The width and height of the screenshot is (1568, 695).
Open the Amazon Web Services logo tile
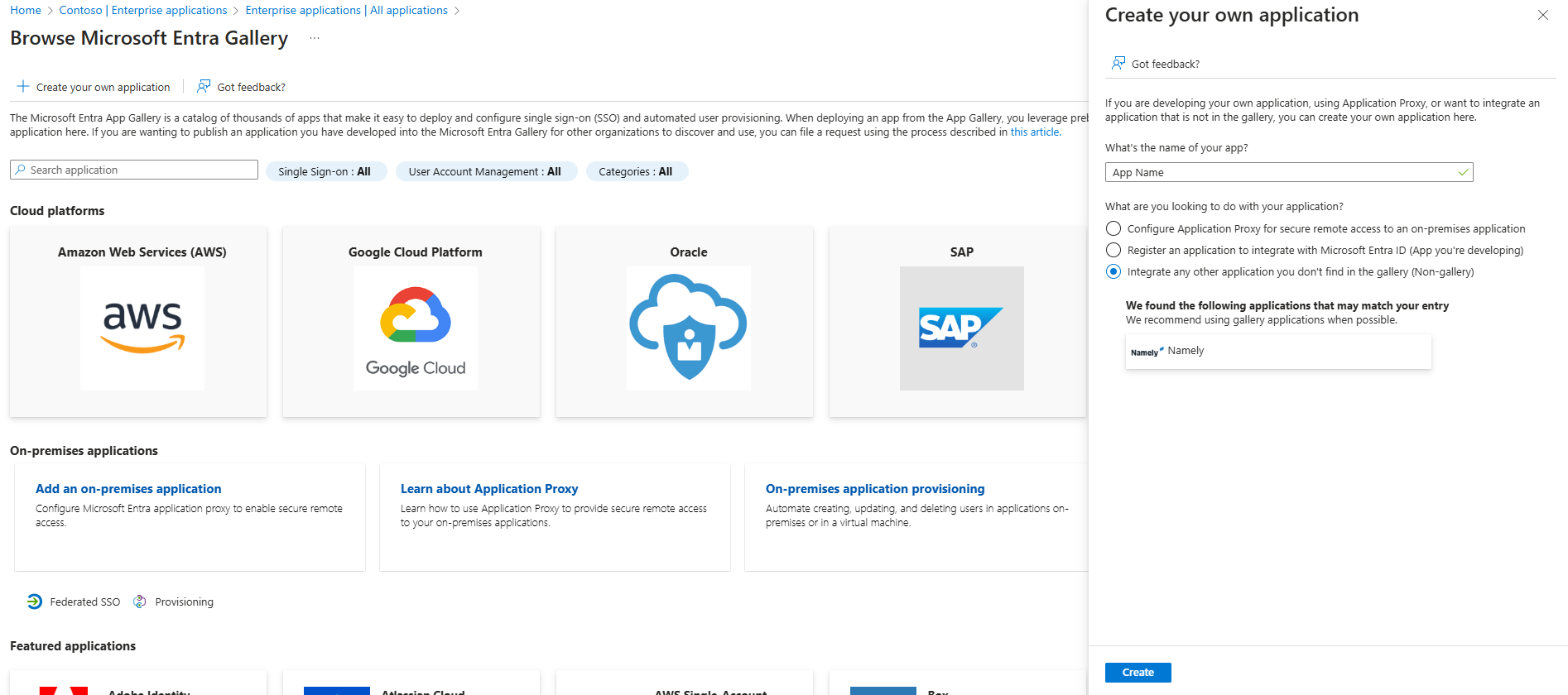tap(142, 328)
